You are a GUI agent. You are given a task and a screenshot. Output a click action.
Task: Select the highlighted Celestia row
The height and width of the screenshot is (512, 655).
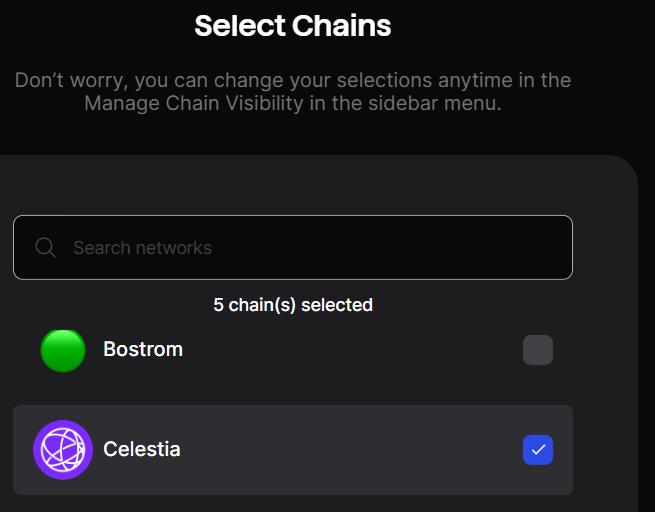(x=293, y=450)
